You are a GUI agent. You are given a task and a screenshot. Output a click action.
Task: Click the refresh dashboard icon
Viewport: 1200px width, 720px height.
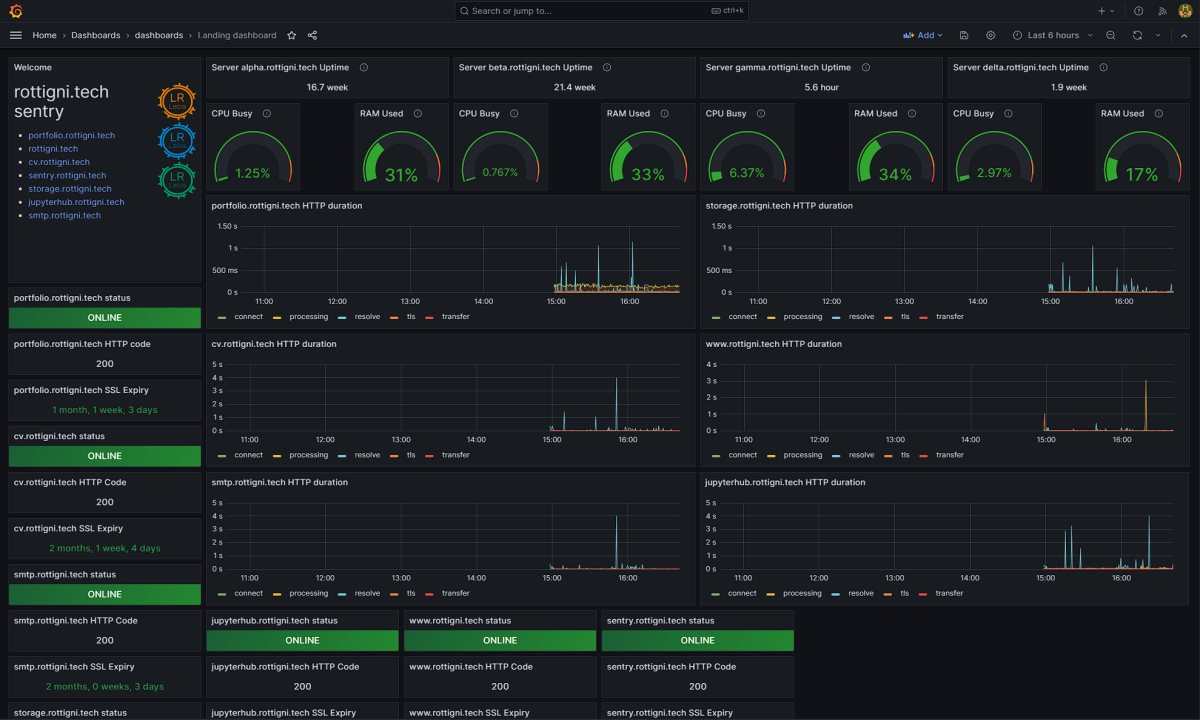click(1137, 35)
